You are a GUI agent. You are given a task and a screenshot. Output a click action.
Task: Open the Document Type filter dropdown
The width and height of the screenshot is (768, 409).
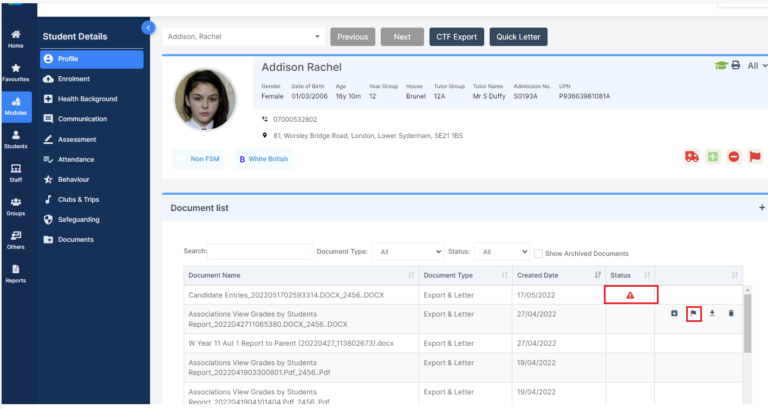coord(406,253)
